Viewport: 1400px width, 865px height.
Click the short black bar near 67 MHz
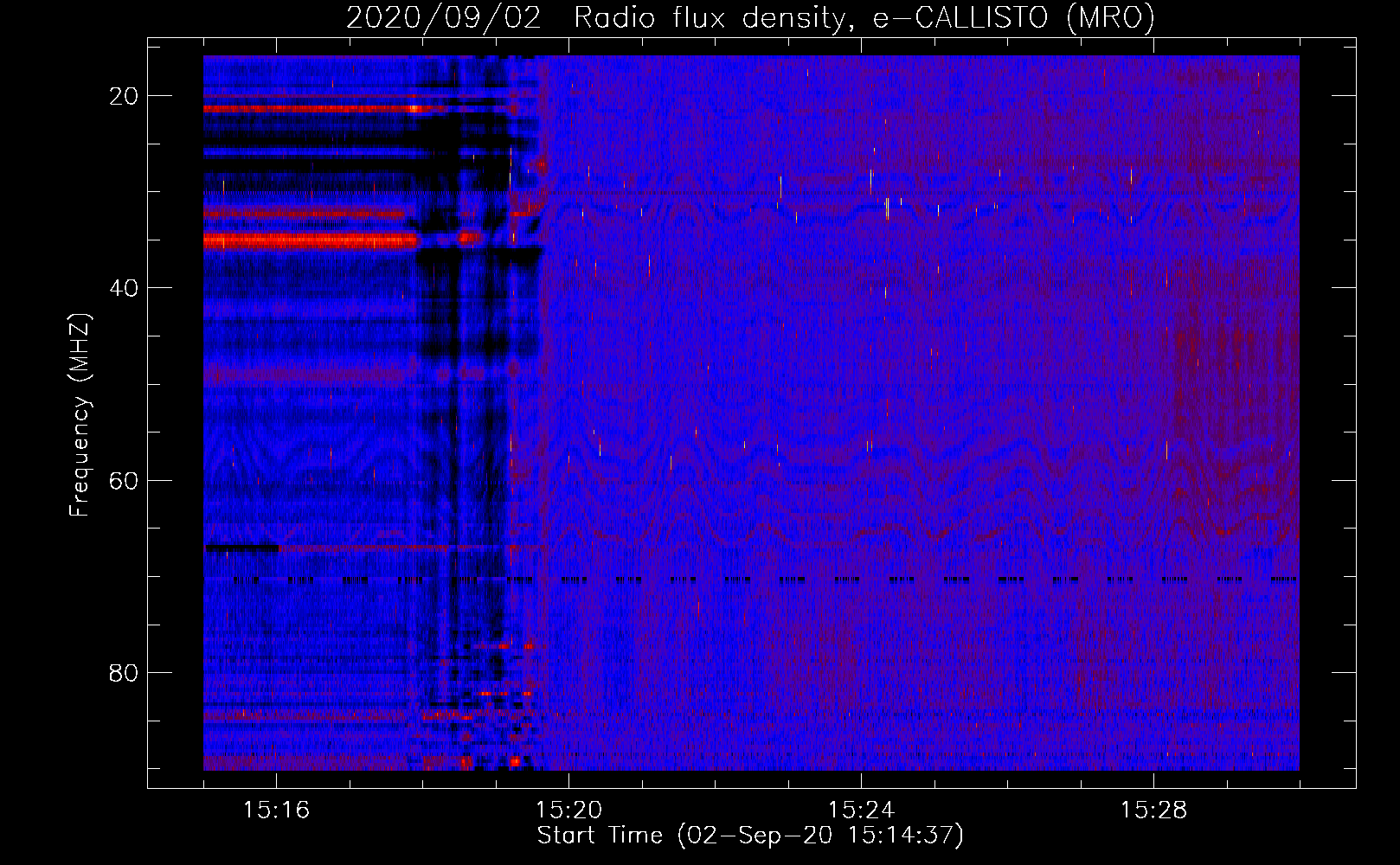pos(242,548)
